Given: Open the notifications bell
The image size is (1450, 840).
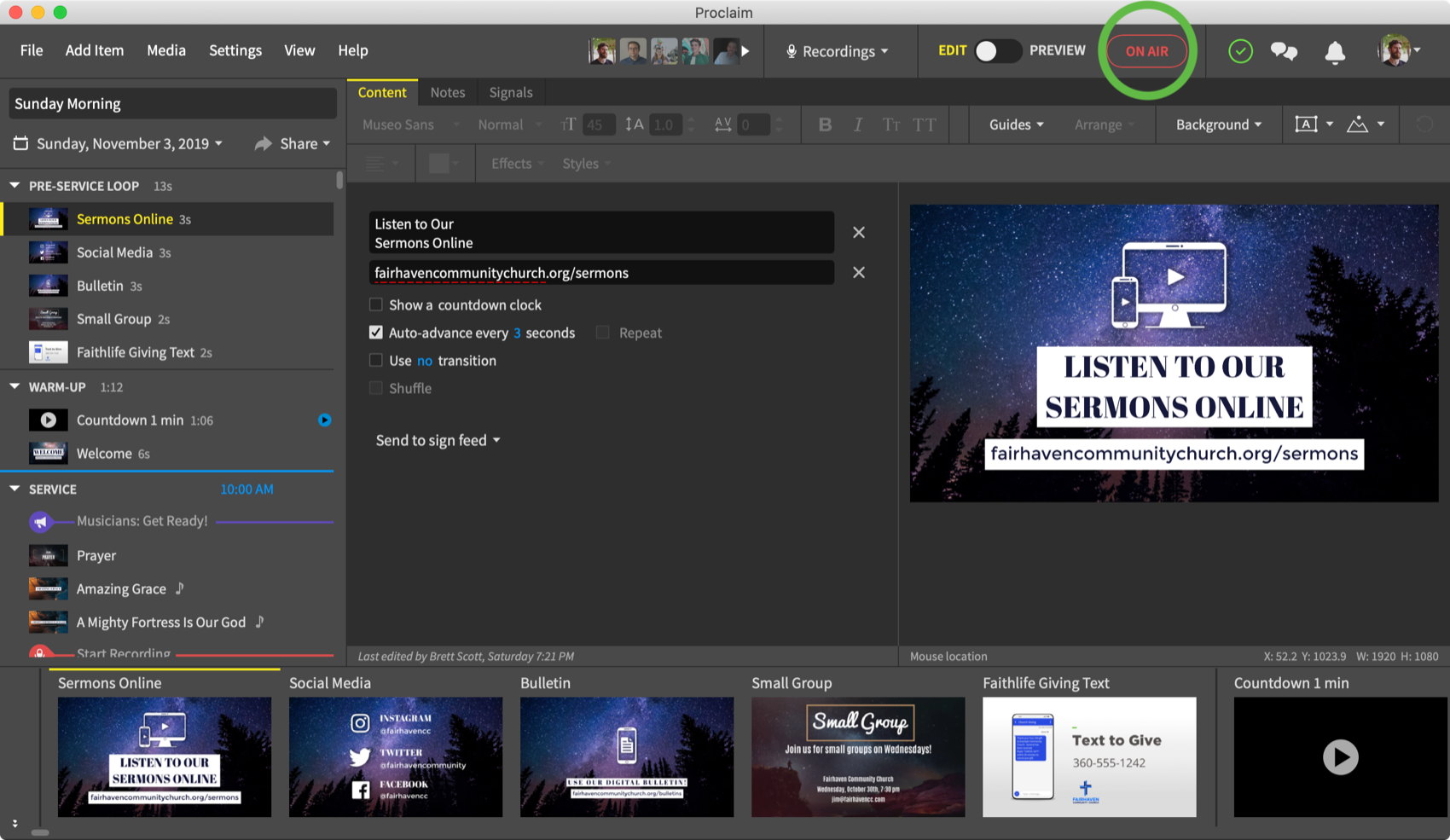Looking at the screenshot, I should pyautogui.click(x=1335, y=52).
